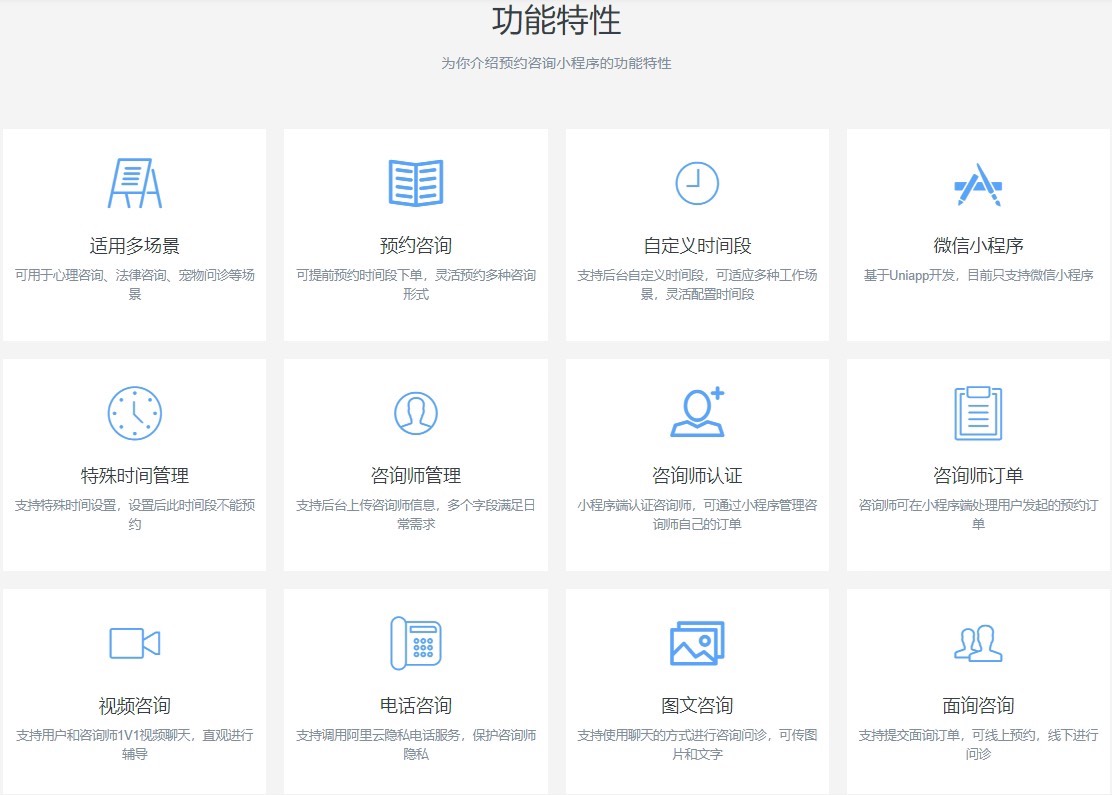This screenshot has height=795, width=1112.
Task: Click the clipboard icon for 咨询师订单
Action: (x=978, y=413)
